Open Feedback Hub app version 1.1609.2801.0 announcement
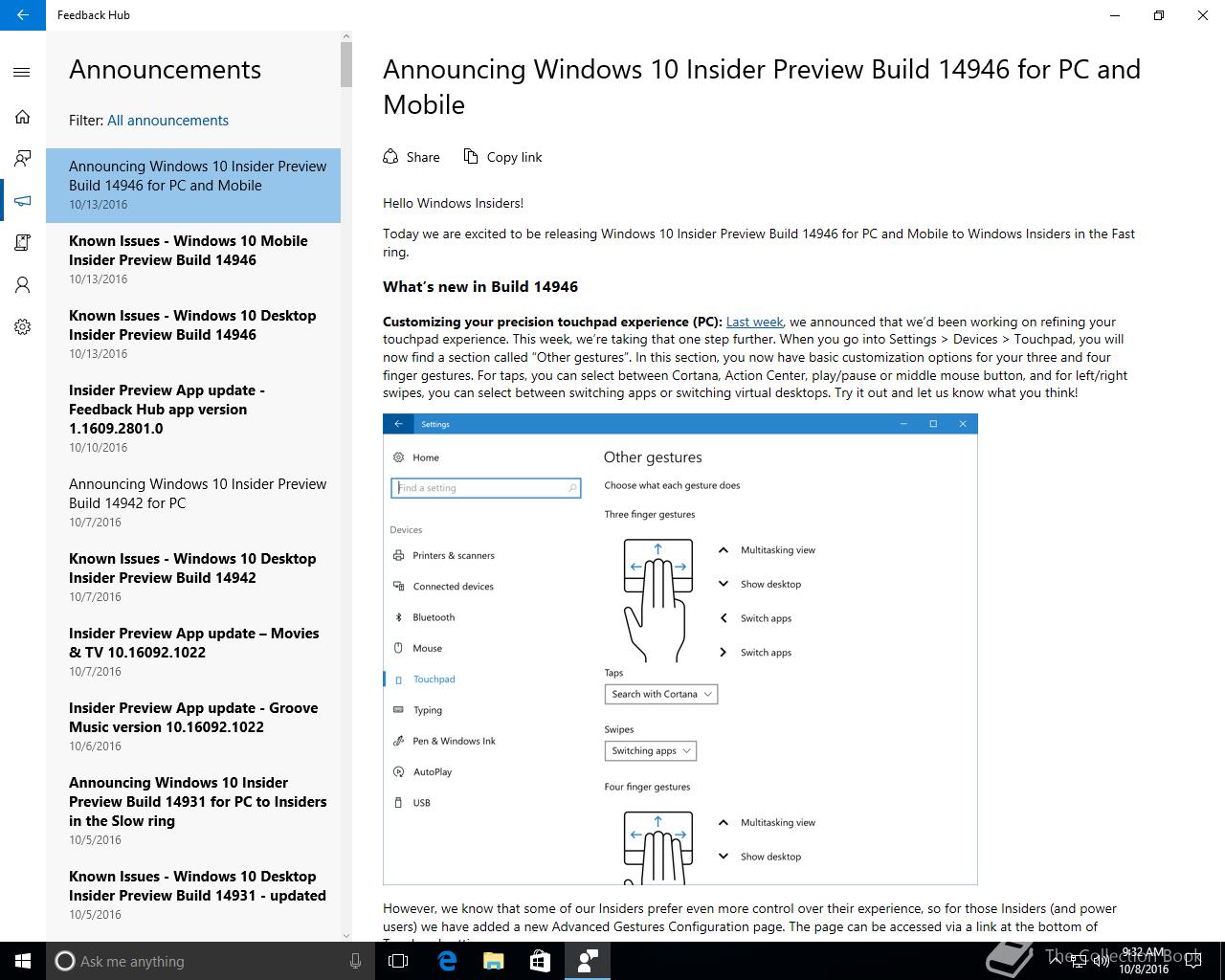 193,418
